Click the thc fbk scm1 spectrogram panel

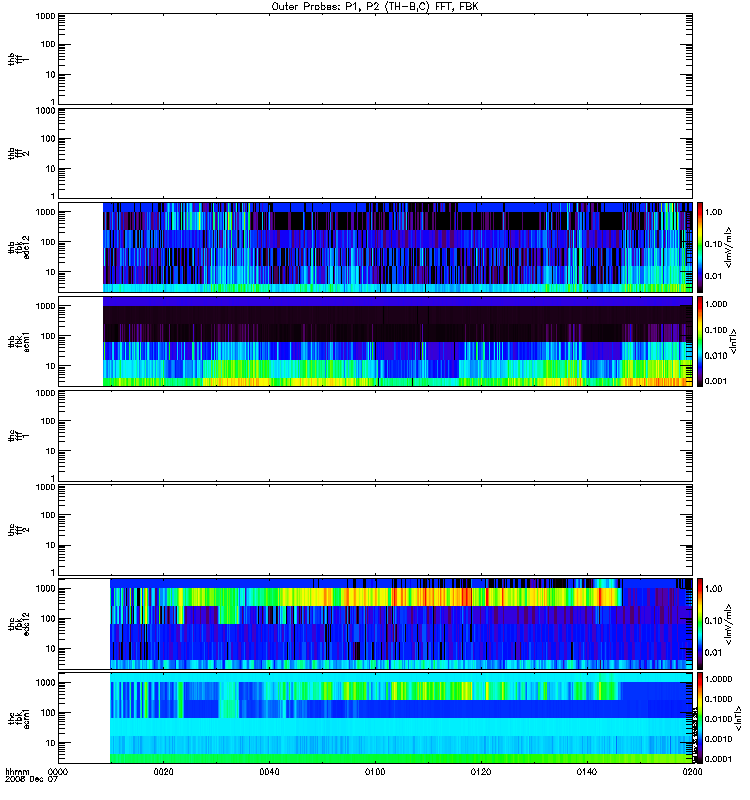[375, 718]
